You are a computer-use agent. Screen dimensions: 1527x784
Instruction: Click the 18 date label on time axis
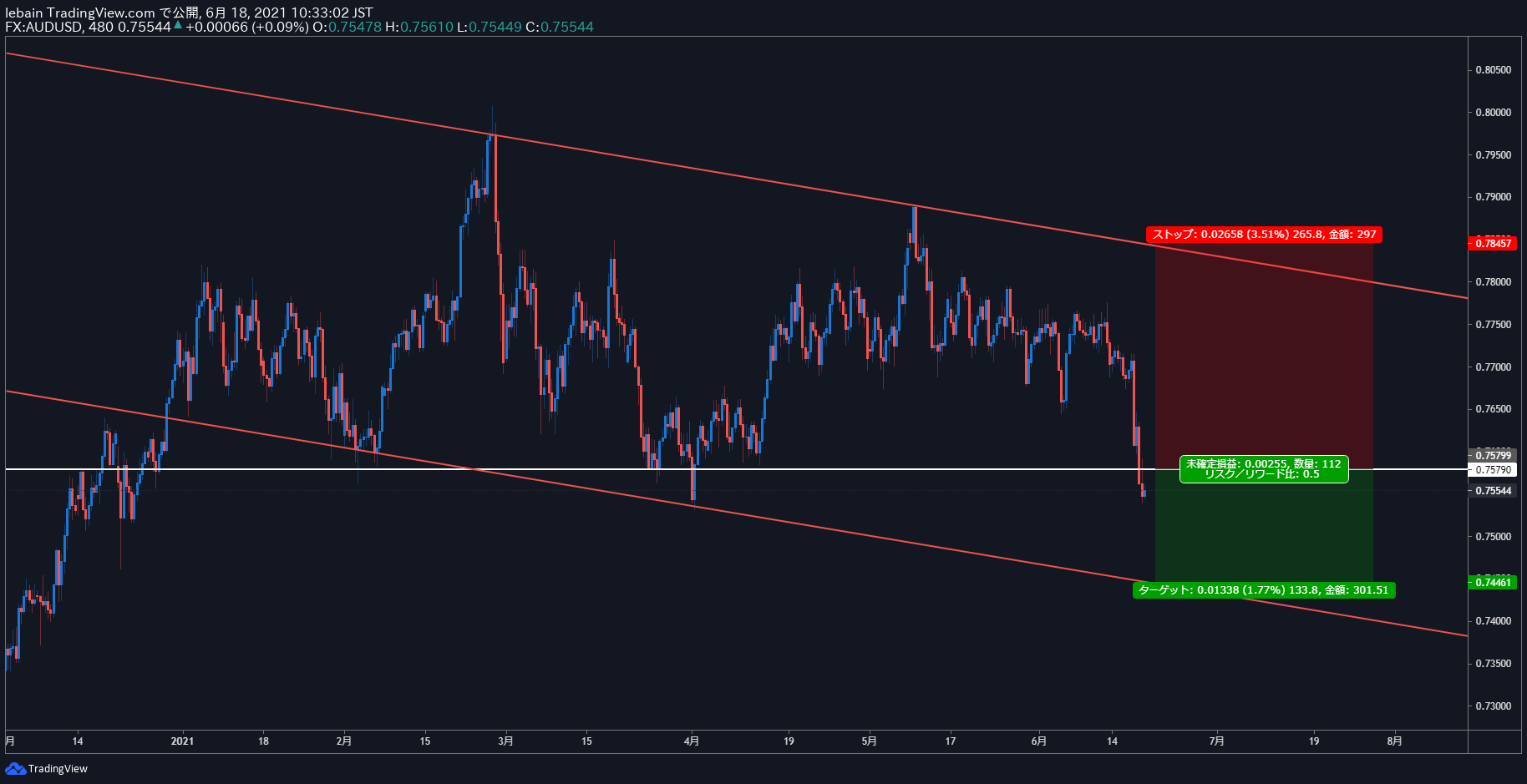[x=263, y=741]
